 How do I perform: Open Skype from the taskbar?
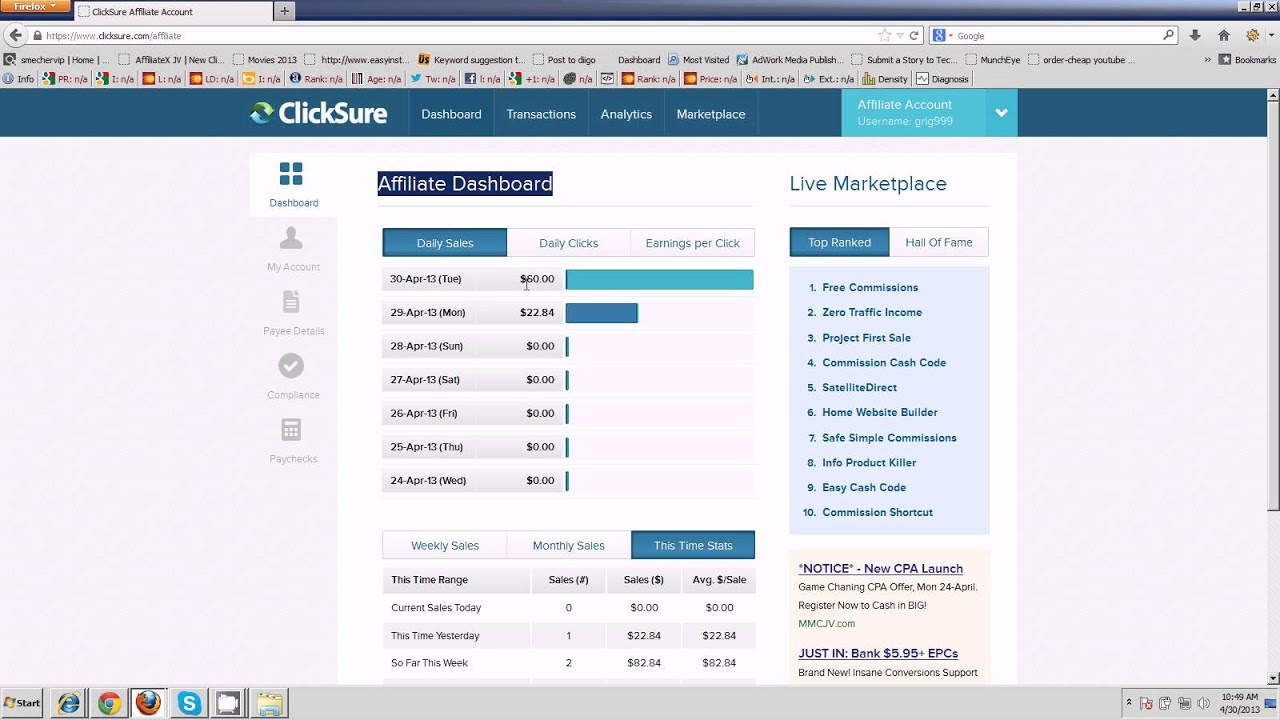(189, 703)
